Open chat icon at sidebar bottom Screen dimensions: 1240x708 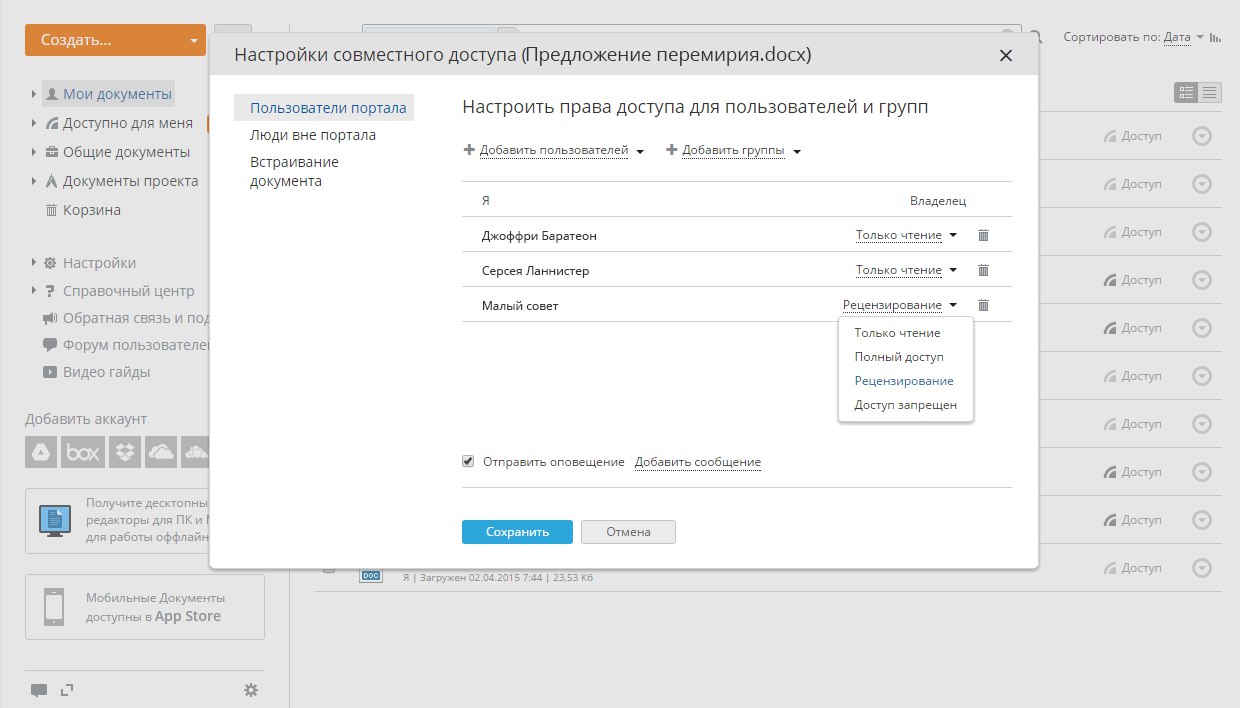(x=39, y=690)
